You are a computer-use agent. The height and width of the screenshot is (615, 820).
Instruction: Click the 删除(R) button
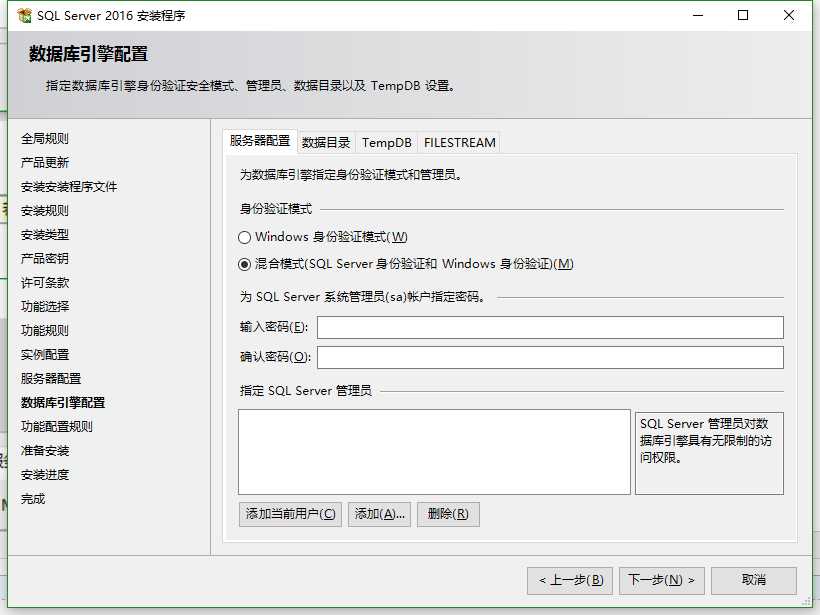448,514
